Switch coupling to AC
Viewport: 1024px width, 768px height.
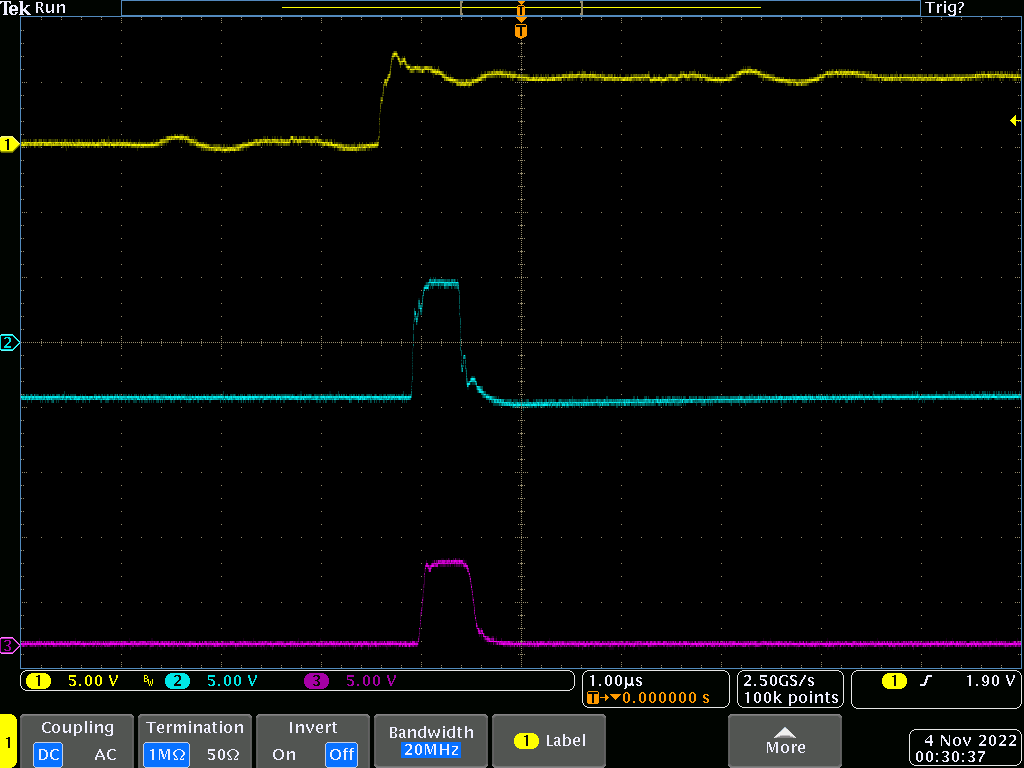click(x=105, y=754)
